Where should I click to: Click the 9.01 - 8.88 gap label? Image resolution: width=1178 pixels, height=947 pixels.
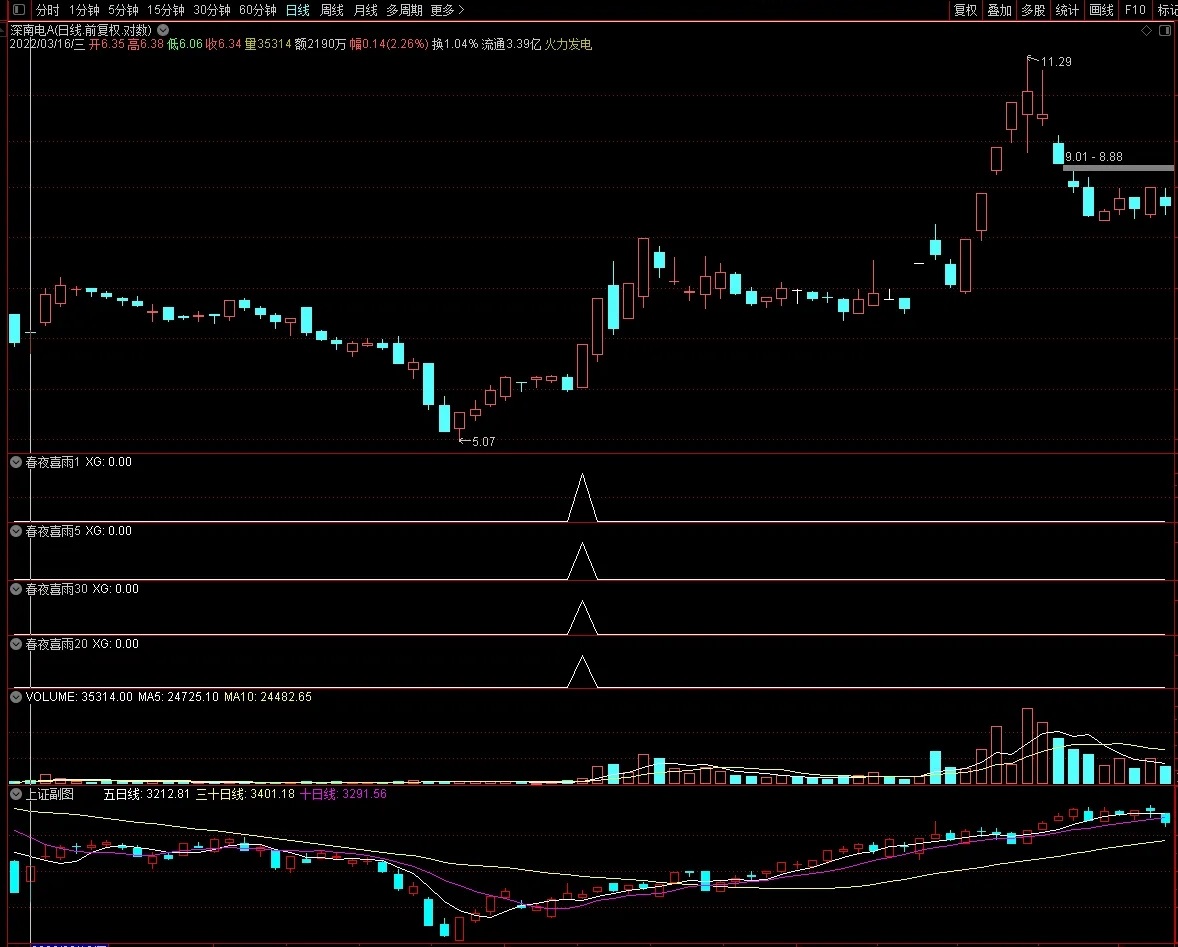pos(1094,156)
